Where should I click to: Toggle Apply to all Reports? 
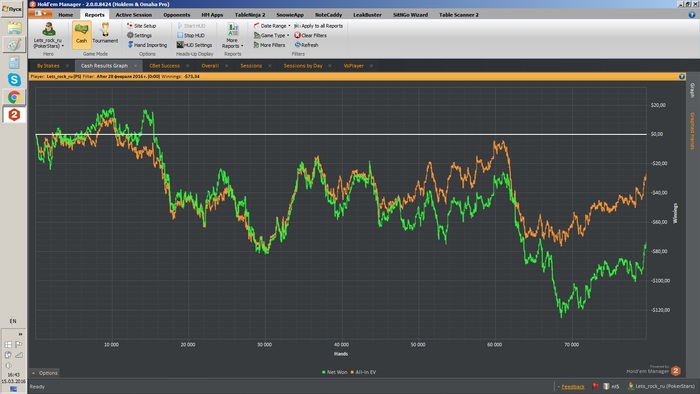(x=319, y=26)
